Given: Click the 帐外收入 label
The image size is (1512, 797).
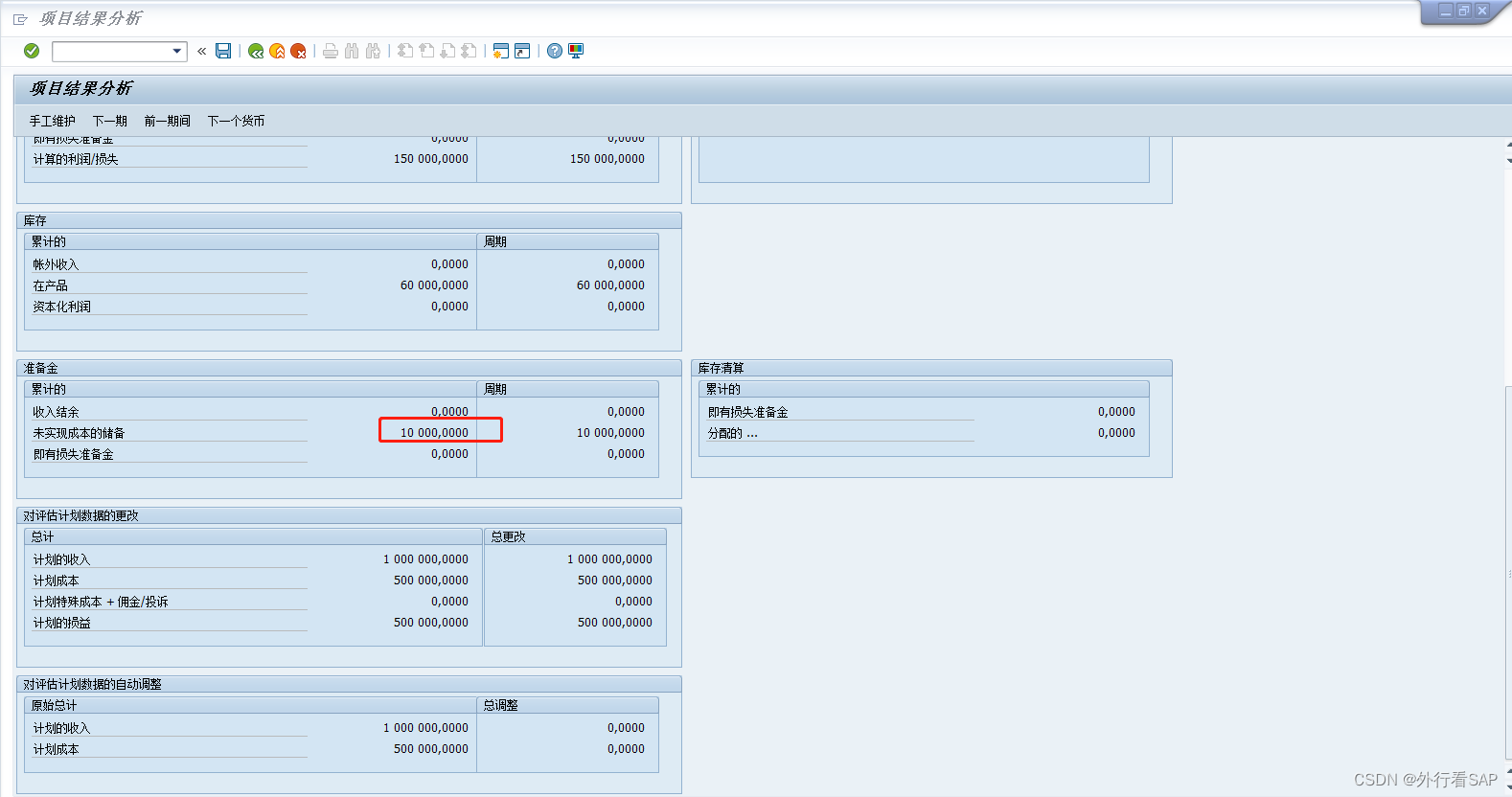Looking at the screenshot, I should [56, 264].
